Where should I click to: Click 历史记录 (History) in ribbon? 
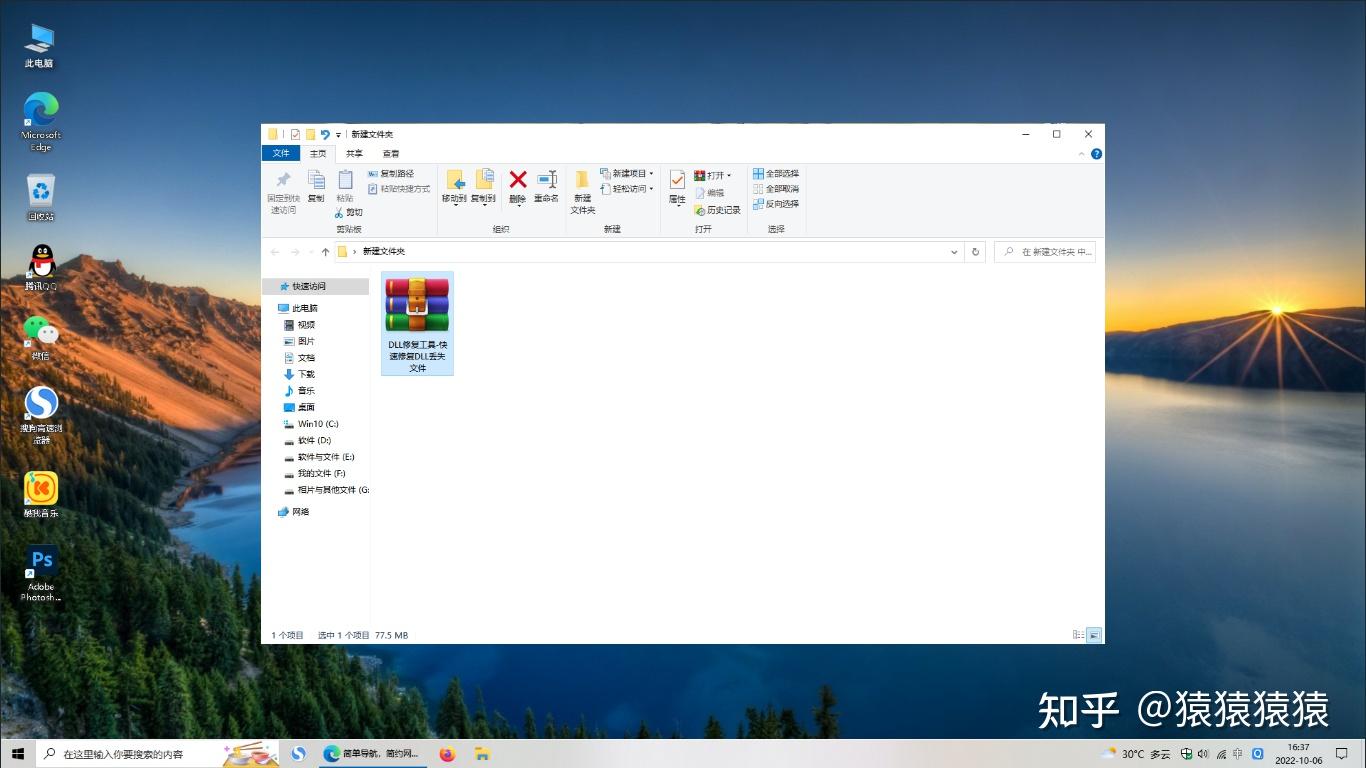coord(717,210)
